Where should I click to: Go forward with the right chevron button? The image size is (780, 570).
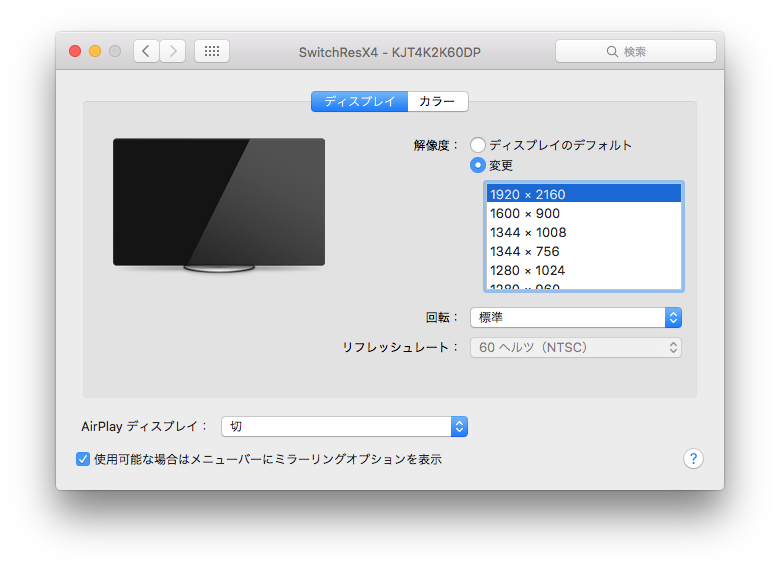coord(173,51)
